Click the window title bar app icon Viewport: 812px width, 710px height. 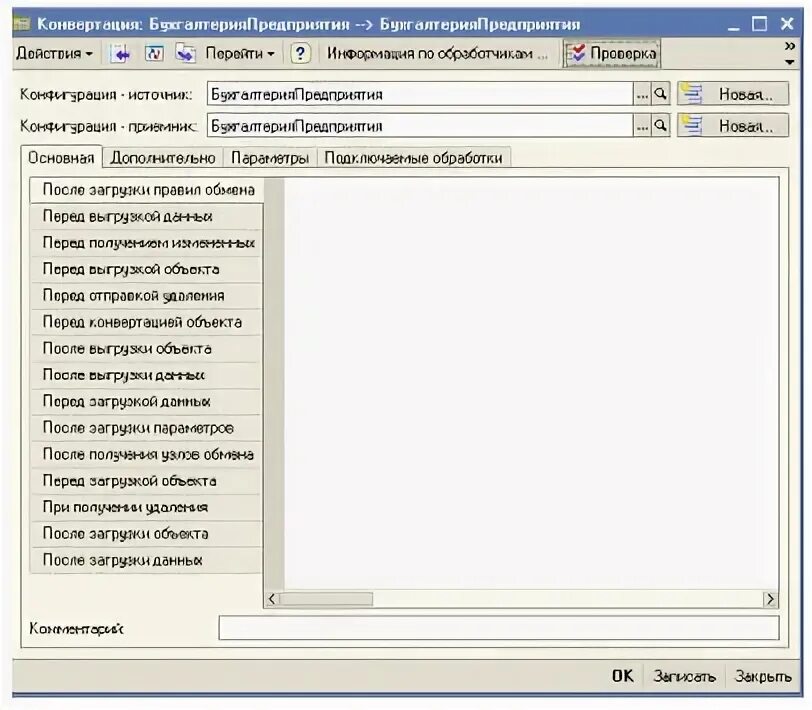[22, 24]
